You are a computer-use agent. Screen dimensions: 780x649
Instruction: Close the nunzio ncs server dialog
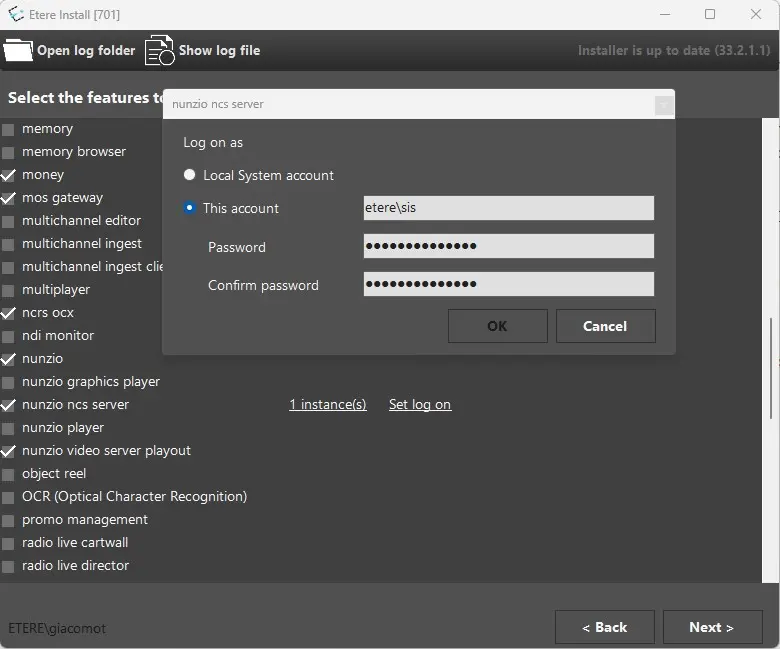pyautogui.click(x=662, y=104)
